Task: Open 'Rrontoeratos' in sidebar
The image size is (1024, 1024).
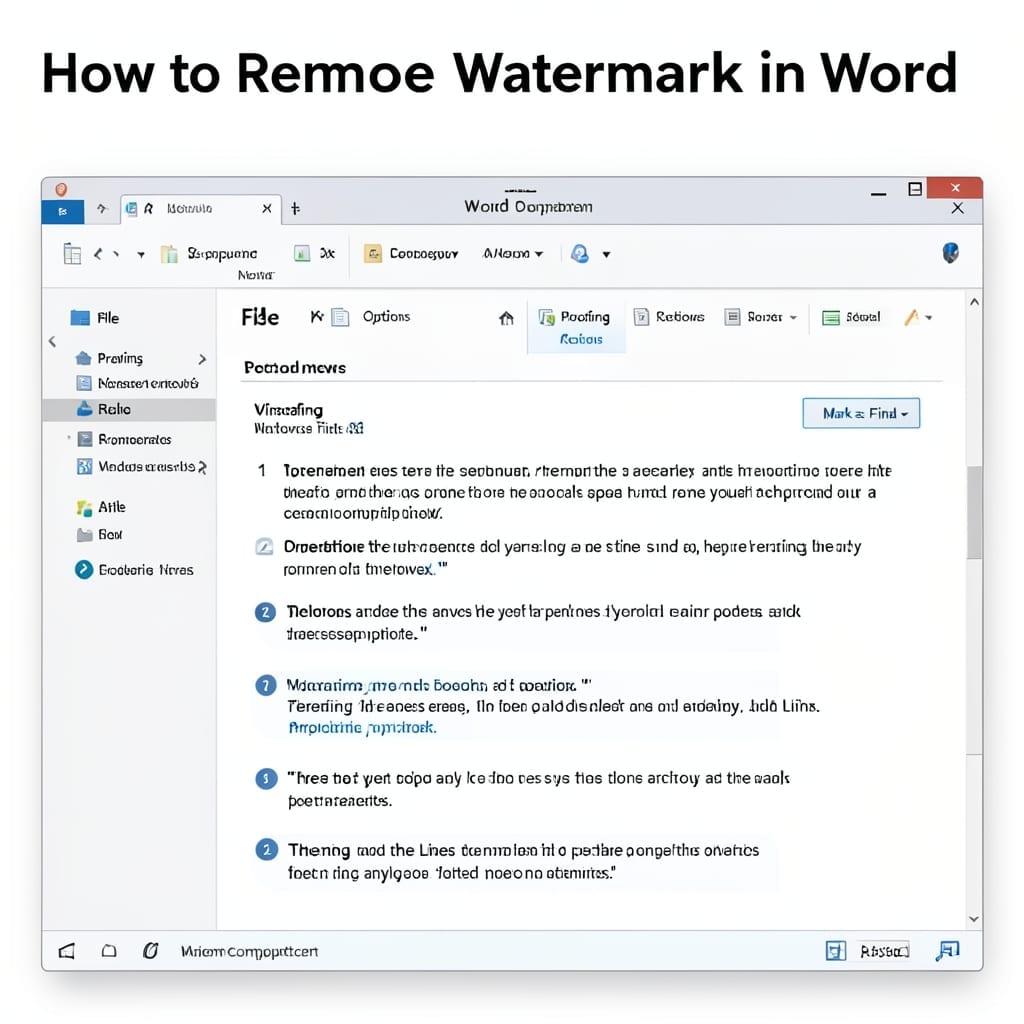Action: [x=124, y=440]
